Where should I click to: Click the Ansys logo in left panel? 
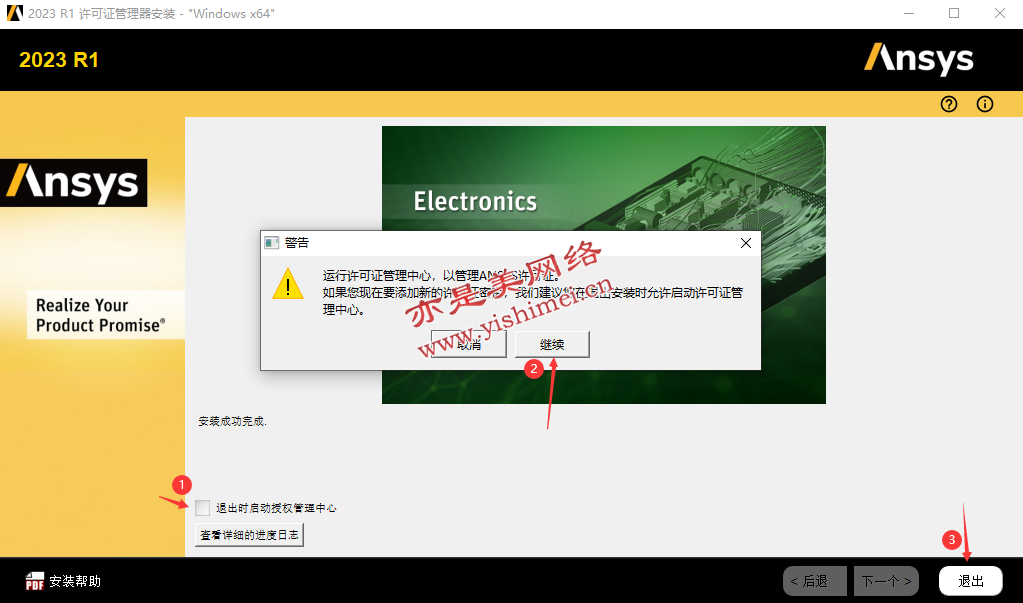[x=74, y=183]
